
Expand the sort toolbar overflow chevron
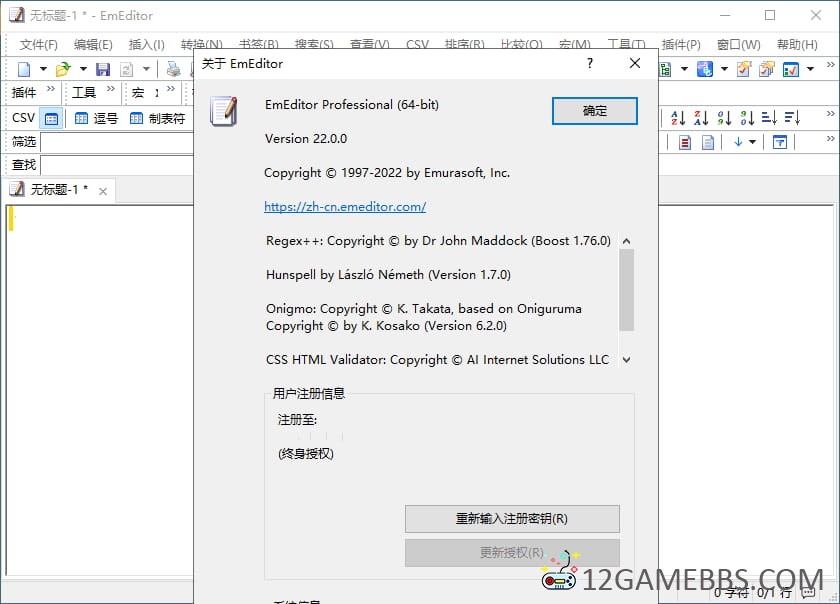coord(830,114)
